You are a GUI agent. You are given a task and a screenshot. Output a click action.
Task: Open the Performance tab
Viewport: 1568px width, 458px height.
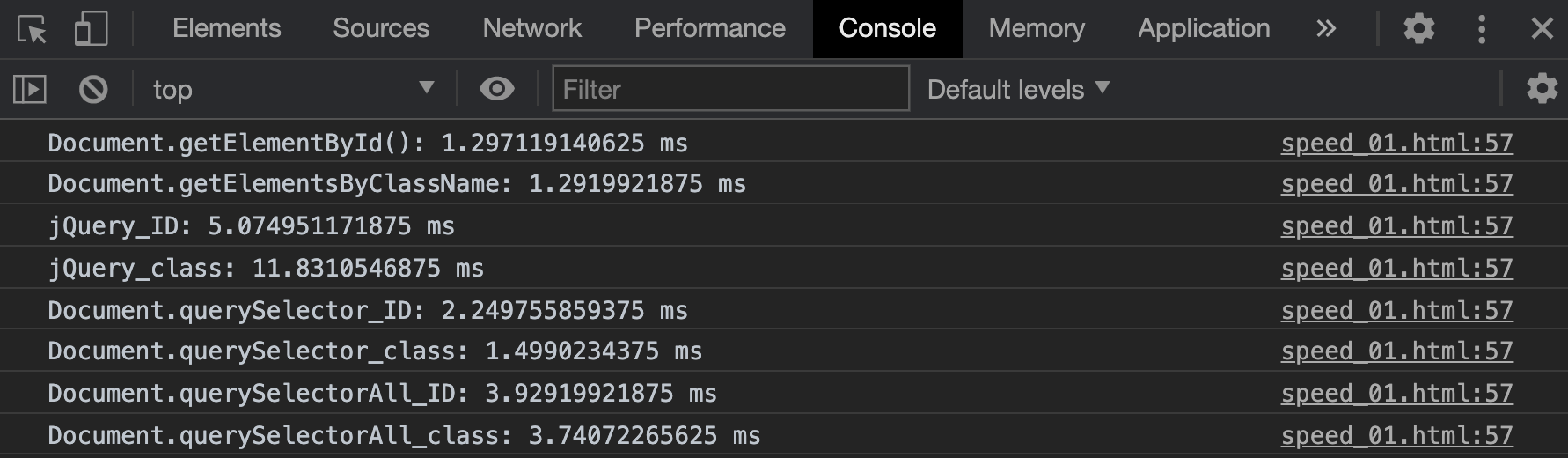click(x=709, y=29)
